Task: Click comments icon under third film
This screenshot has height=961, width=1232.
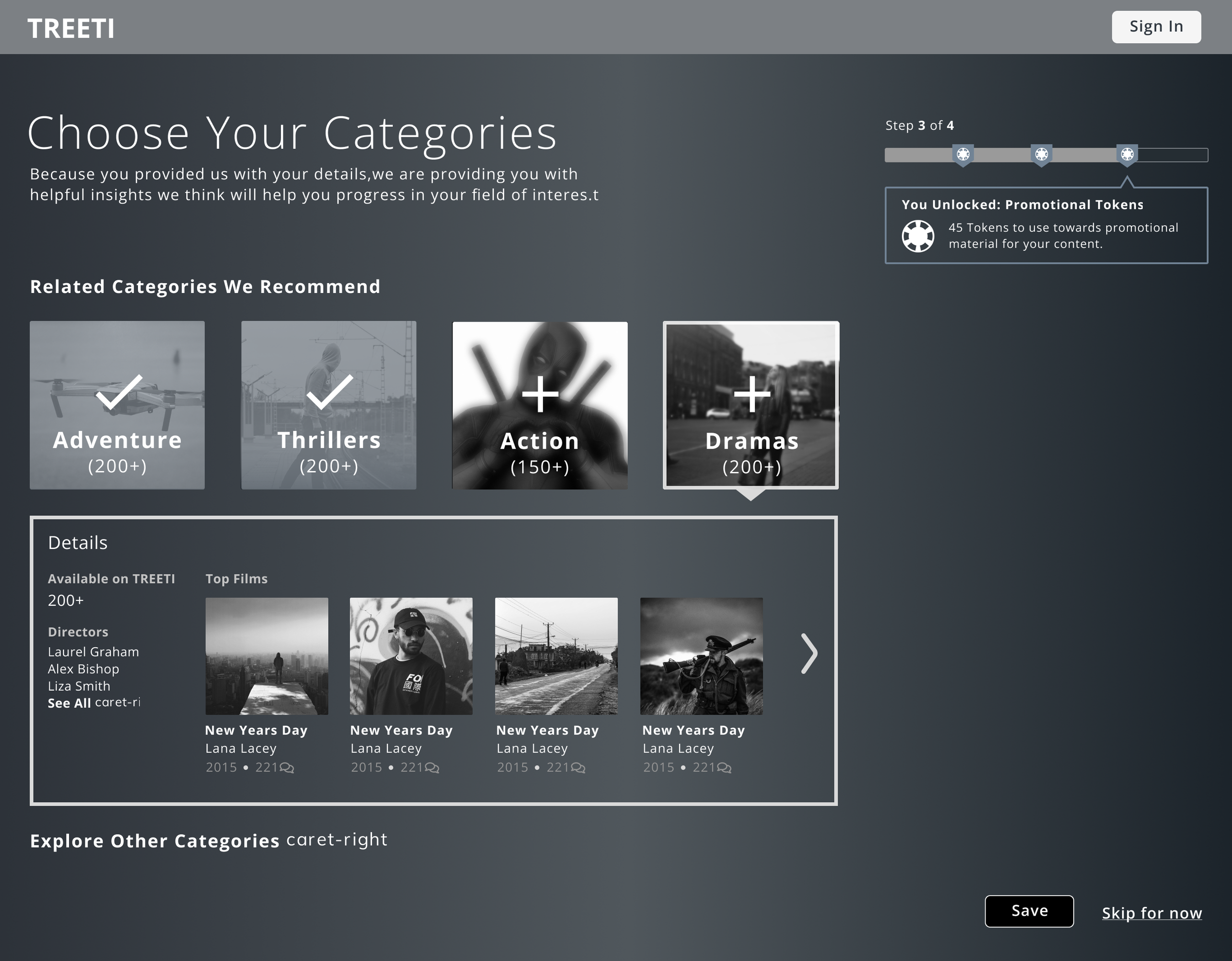Action: click(578, 767)
